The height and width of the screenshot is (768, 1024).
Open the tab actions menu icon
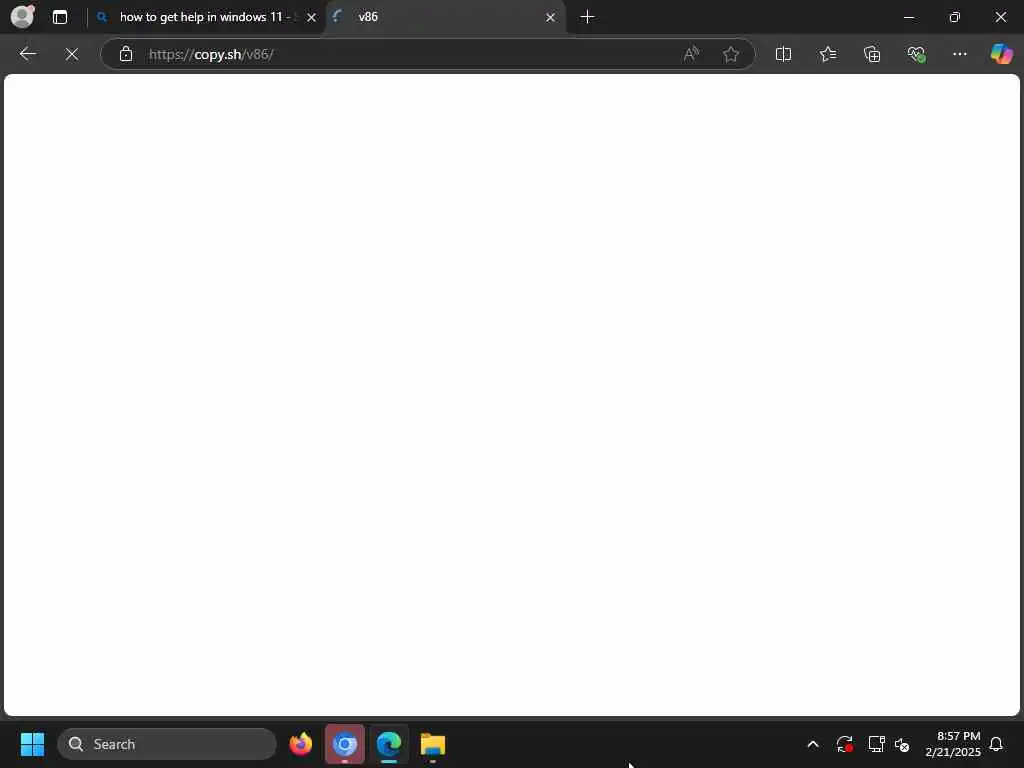click(x=59, y=17)
